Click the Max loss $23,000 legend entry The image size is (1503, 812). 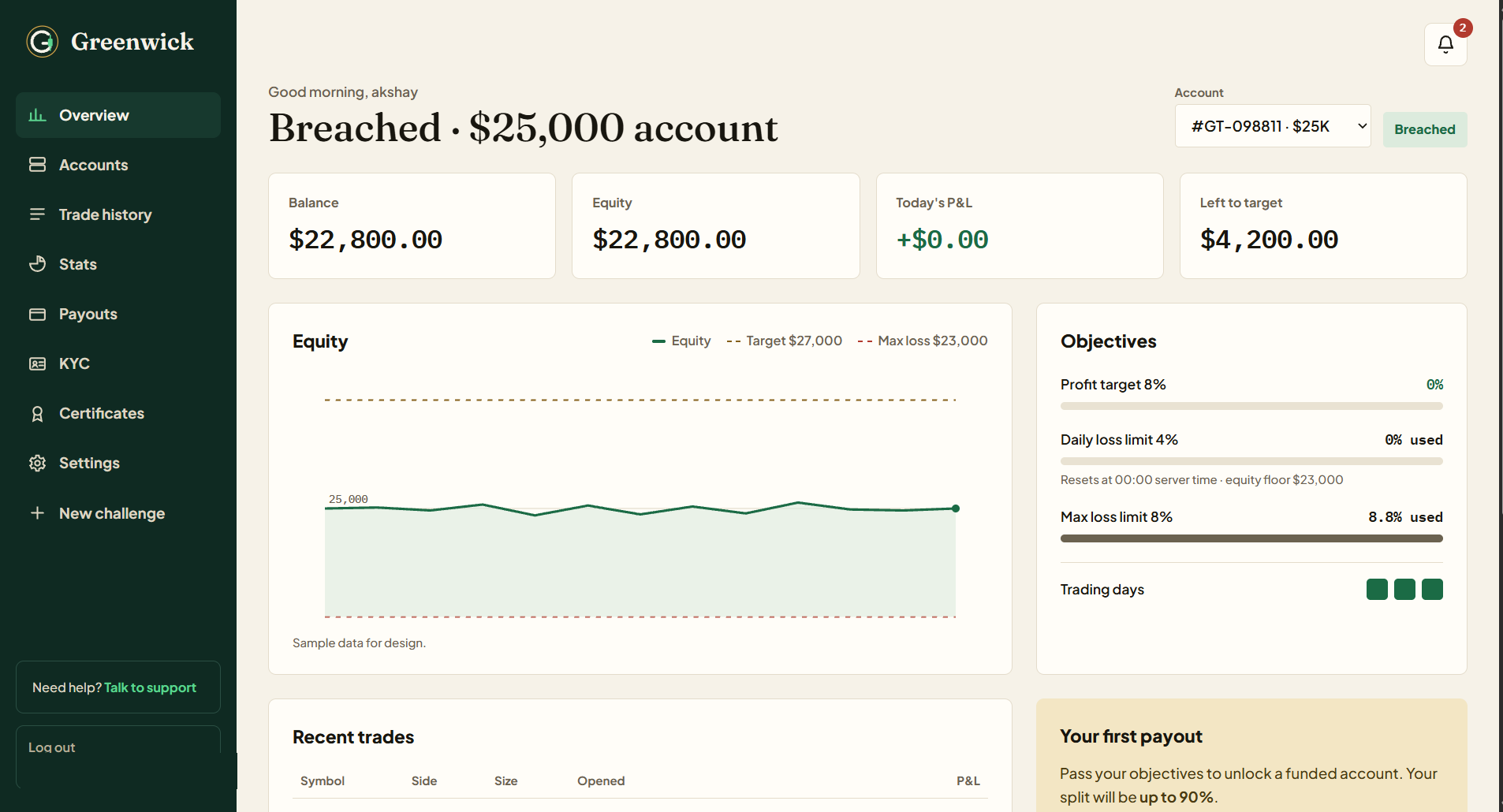(x=923, y=341)
